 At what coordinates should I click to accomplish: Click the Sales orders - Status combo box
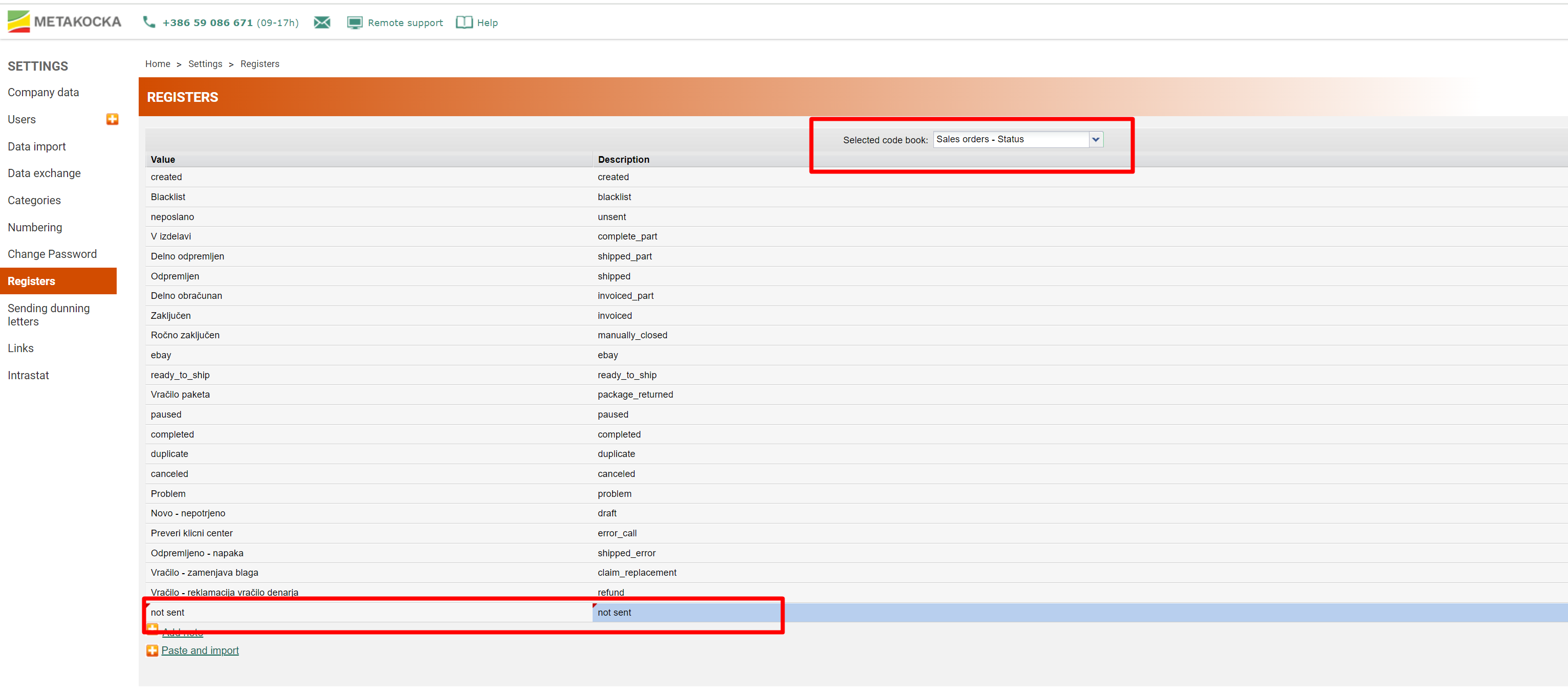[1010, 139]
